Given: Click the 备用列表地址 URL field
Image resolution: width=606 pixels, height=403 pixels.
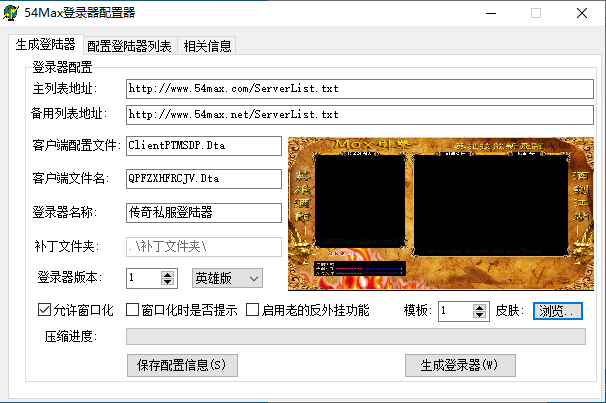Looking at the screenshot, I should pos(360,114).
